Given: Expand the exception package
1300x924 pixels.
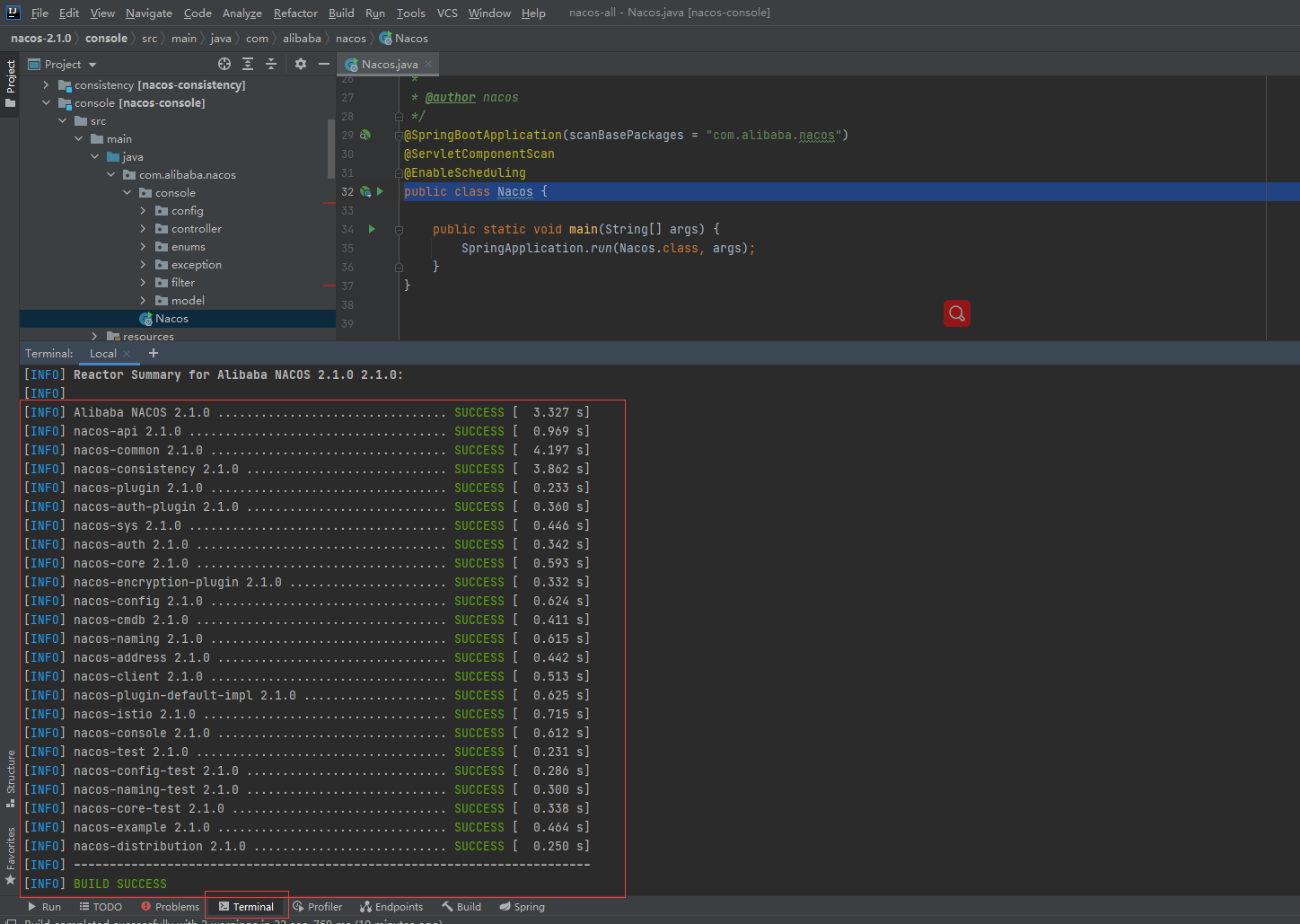Looking at the screenshot, I should tap(143, 264).
